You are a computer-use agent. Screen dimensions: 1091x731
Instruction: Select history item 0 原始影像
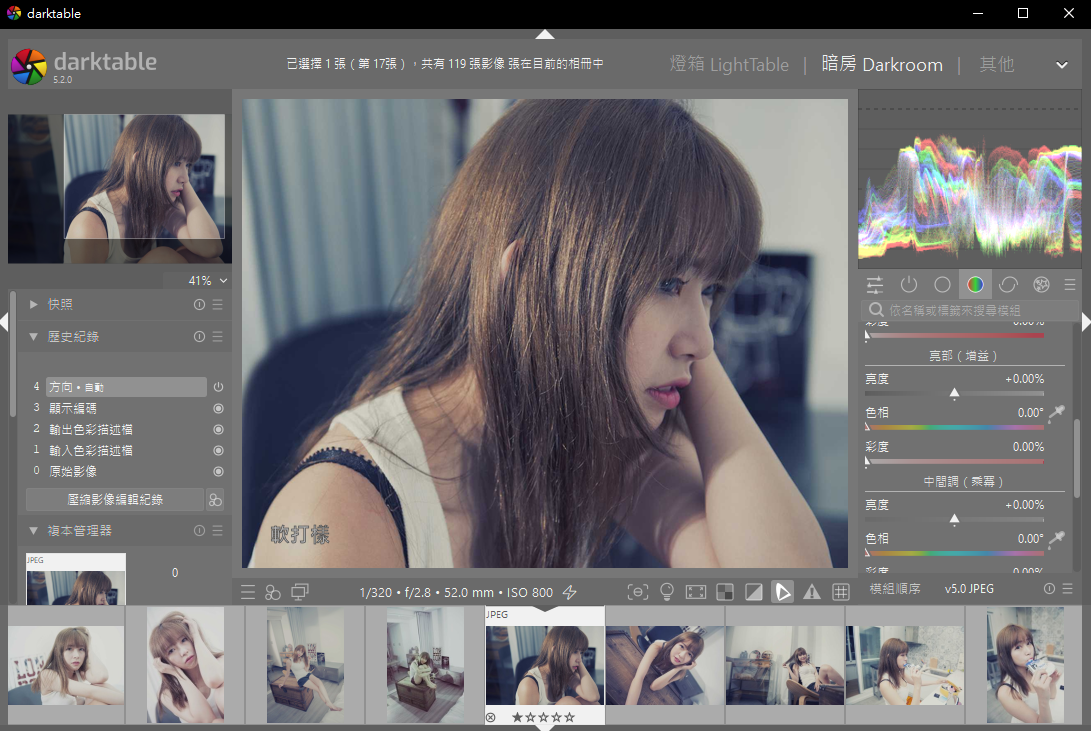point(127,471)
